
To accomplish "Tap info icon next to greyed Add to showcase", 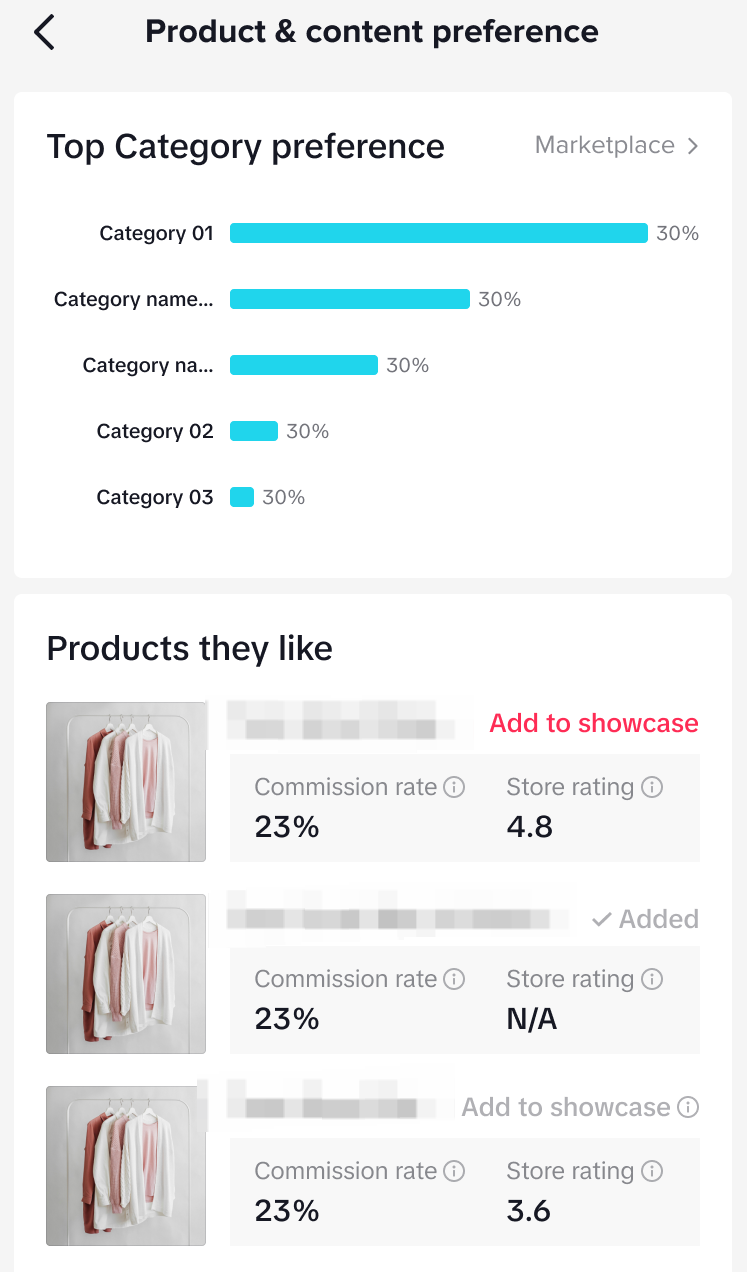I will tap(688, 1107).
